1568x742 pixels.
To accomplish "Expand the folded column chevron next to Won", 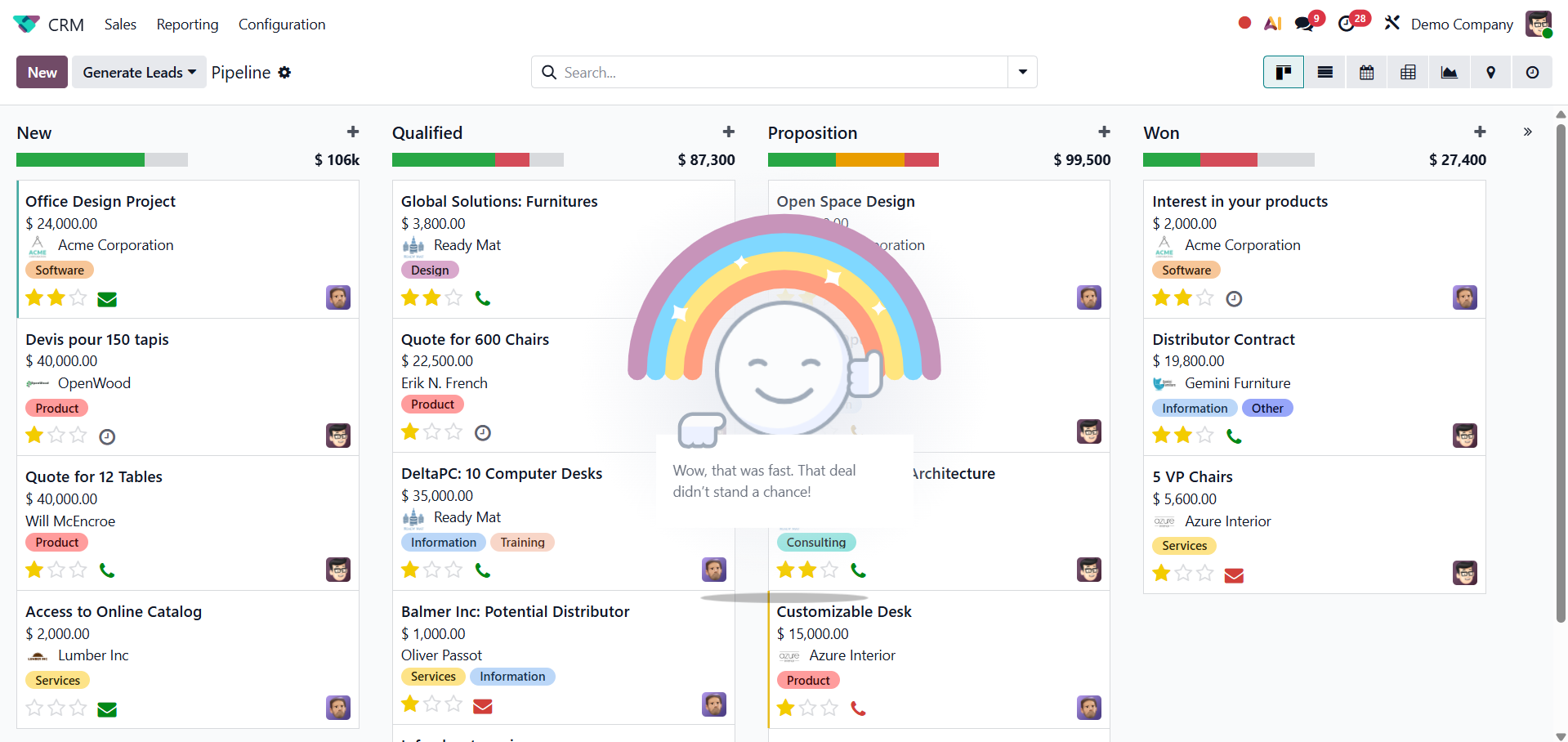I will (1527, 132).
